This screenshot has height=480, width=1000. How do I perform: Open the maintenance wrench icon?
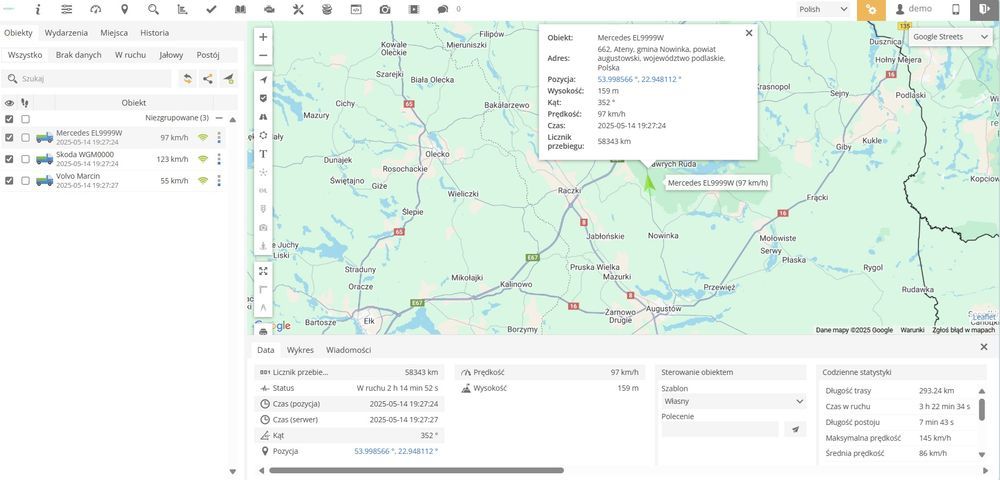pyautogui.click(x=298, y=10)
